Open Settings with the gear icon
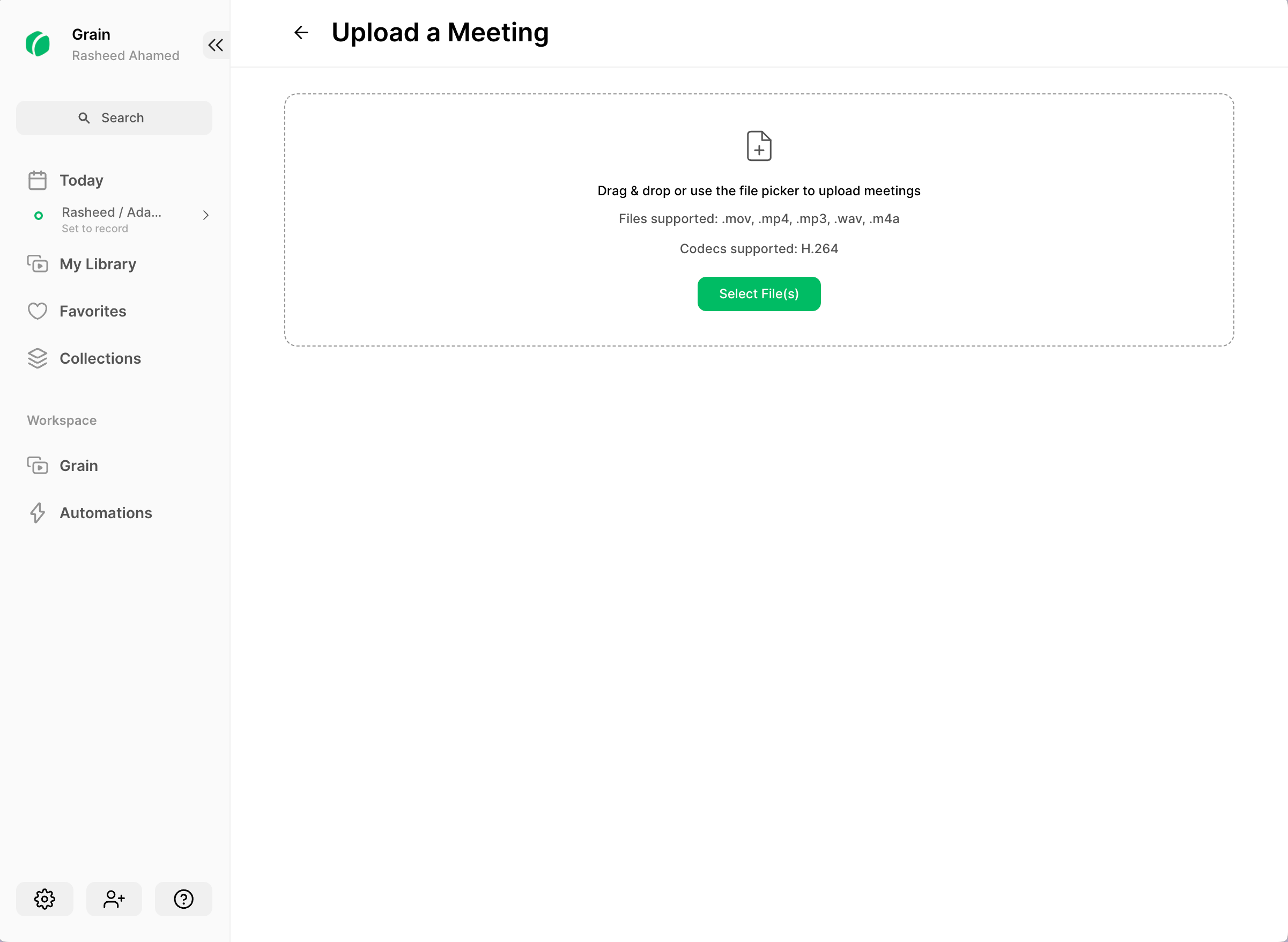The image size is (1288, 942). click(x=45, y=899)
